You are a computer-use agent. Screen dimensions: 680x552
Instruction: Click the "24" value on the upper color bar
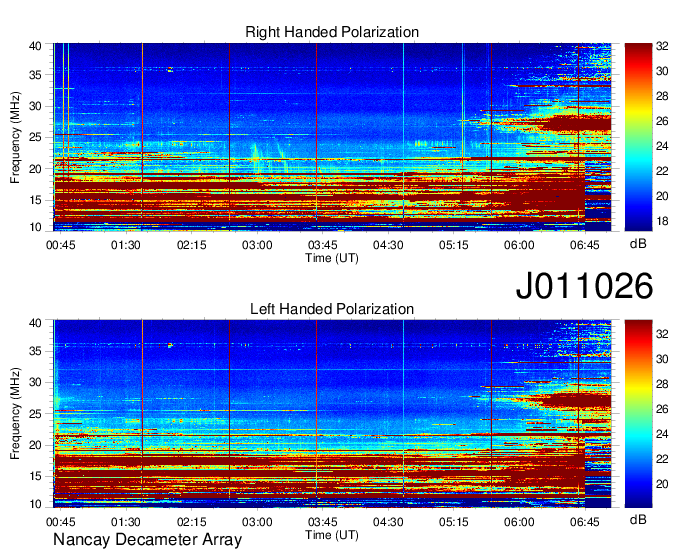pos(662,146)
